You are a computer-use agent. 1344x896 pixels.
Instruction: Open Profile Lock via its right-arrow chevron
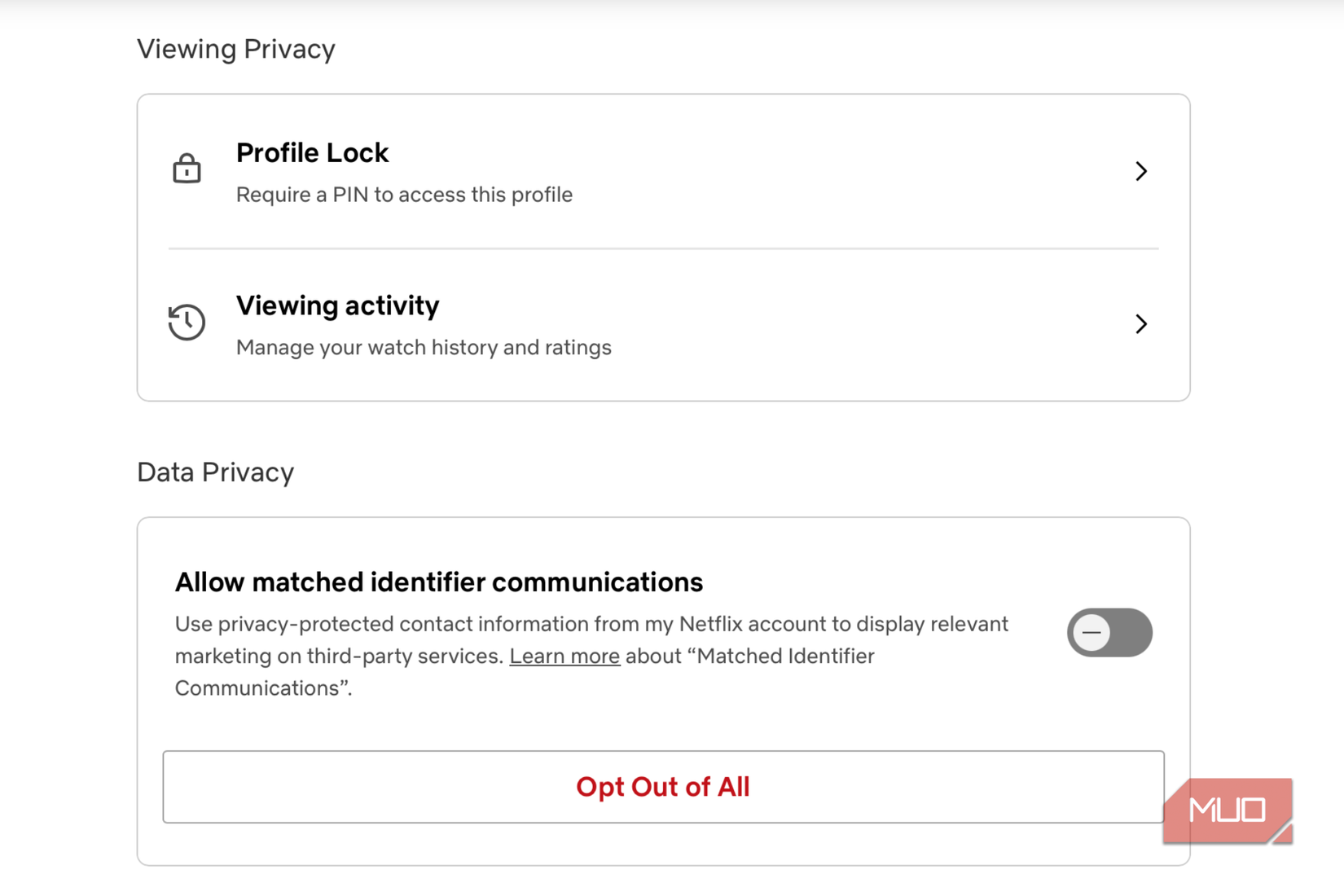pyautogui.click(x=1142, y=171)
